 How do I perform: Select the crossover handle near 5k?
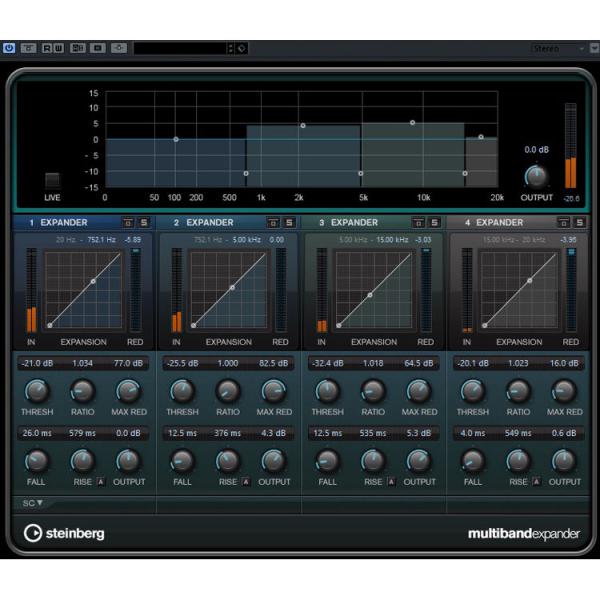point(360,173)
